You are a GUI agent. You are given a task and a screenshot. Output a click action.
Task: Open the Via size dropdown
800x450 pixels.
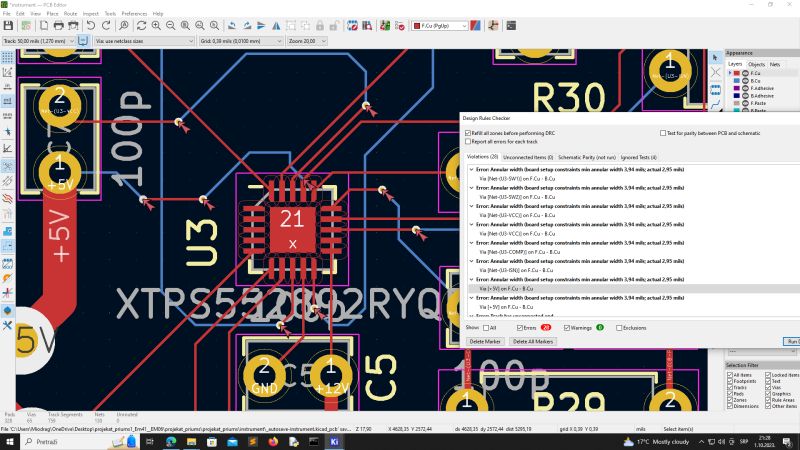pos(144,41)
